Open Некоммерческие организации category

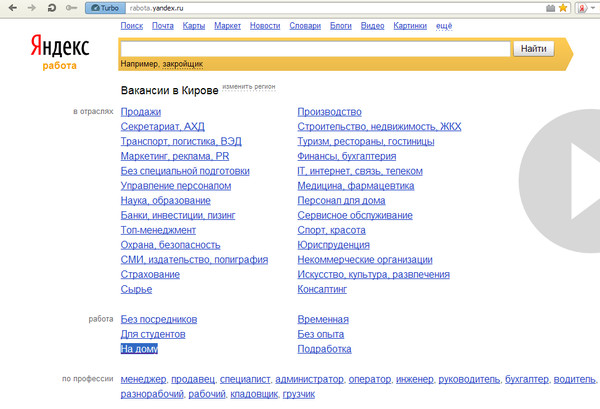[x=365, y=260]
